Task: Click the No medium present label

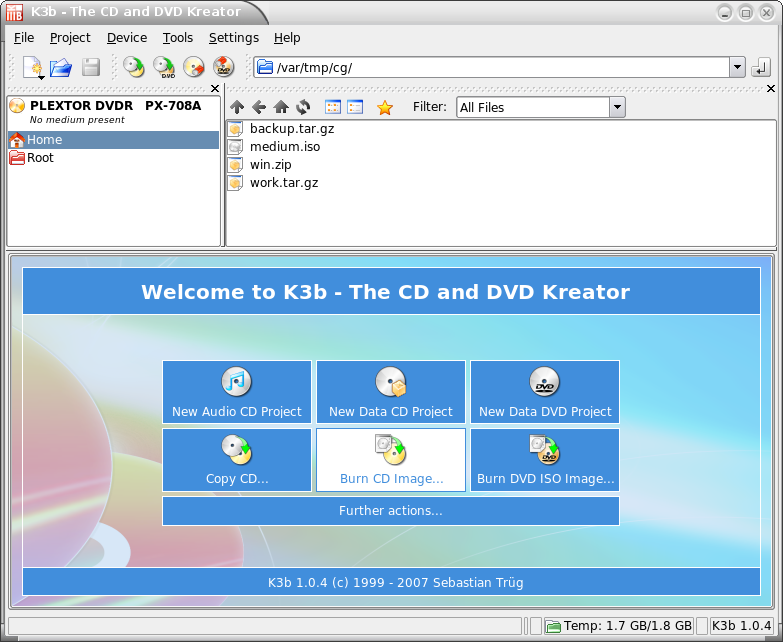Action: tap(77, 120)
